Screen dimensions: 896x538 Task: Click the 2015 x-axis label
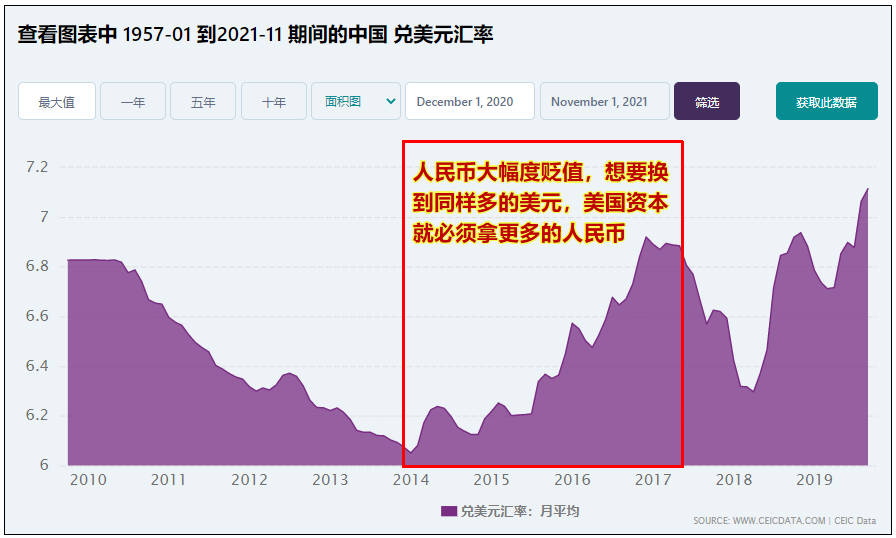click(491, 480)
